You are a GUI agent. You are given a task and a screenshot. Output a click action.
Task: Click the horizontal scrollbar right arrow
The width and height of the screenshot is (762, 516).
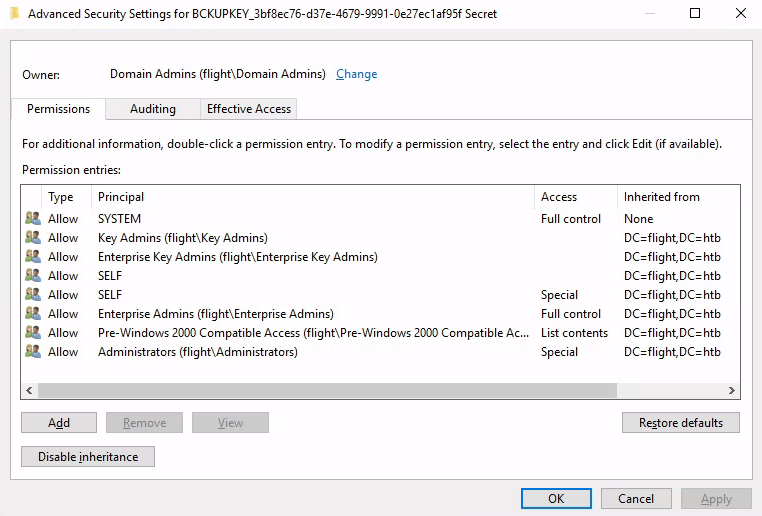[732, 390]
